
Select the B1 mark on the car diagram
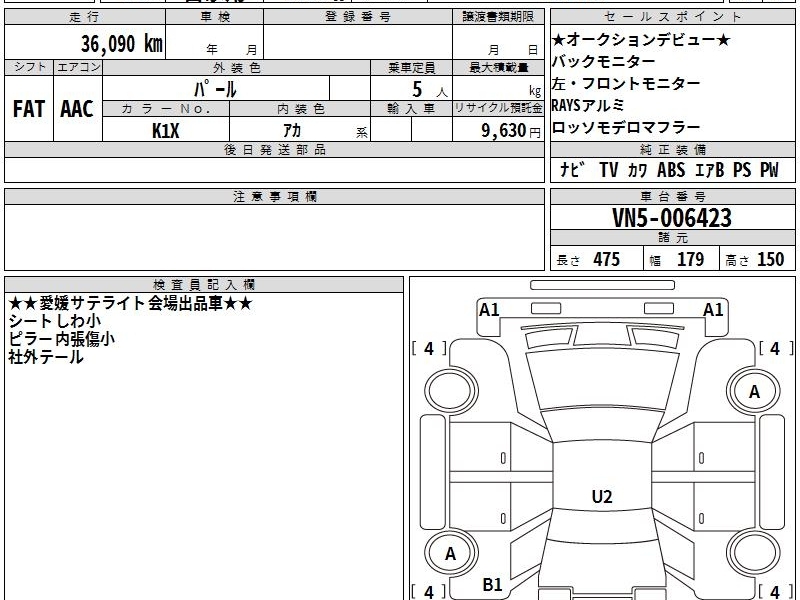click(492, 585)
